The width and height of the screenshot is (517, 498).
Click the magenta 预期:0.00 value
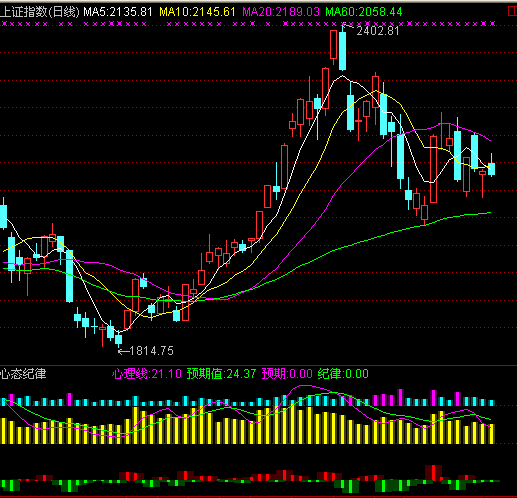tap(287, 374)
